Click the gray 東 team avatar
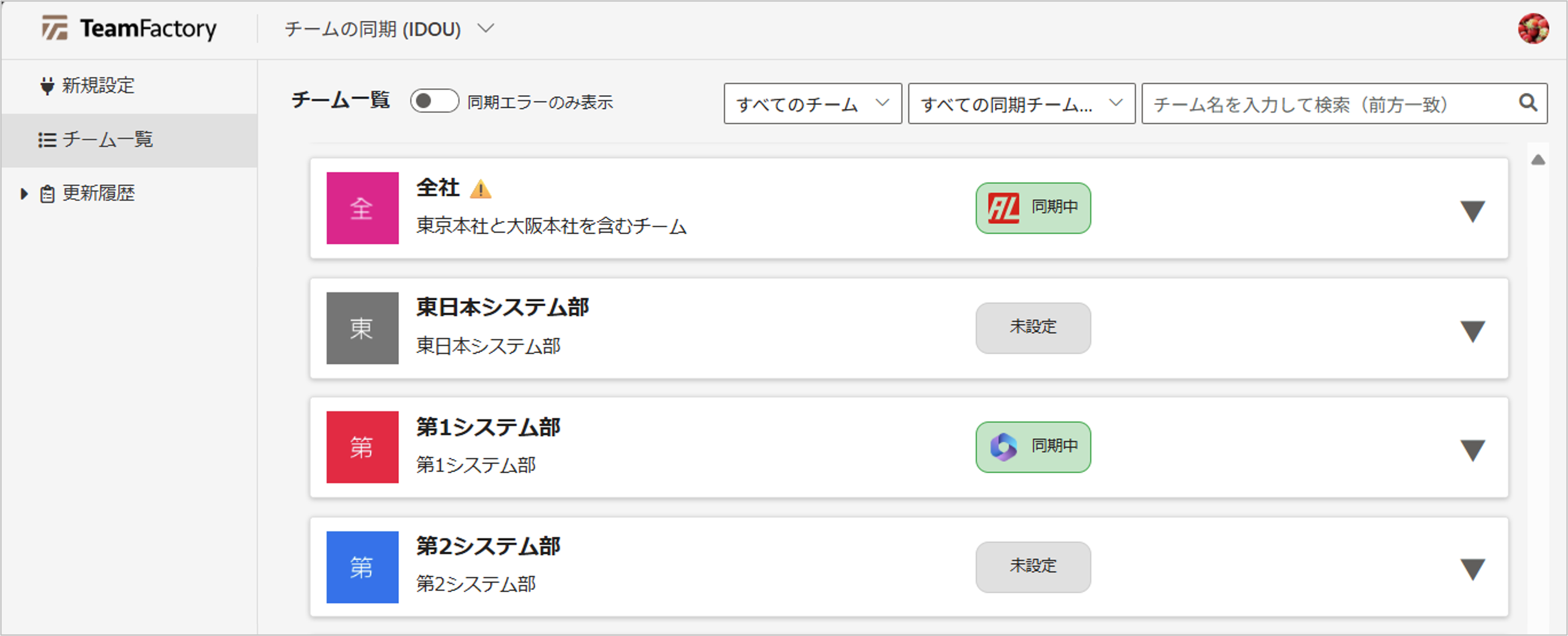Image resolution: width=1568 pixels, height=636 pixels. [x=362, y=328]
